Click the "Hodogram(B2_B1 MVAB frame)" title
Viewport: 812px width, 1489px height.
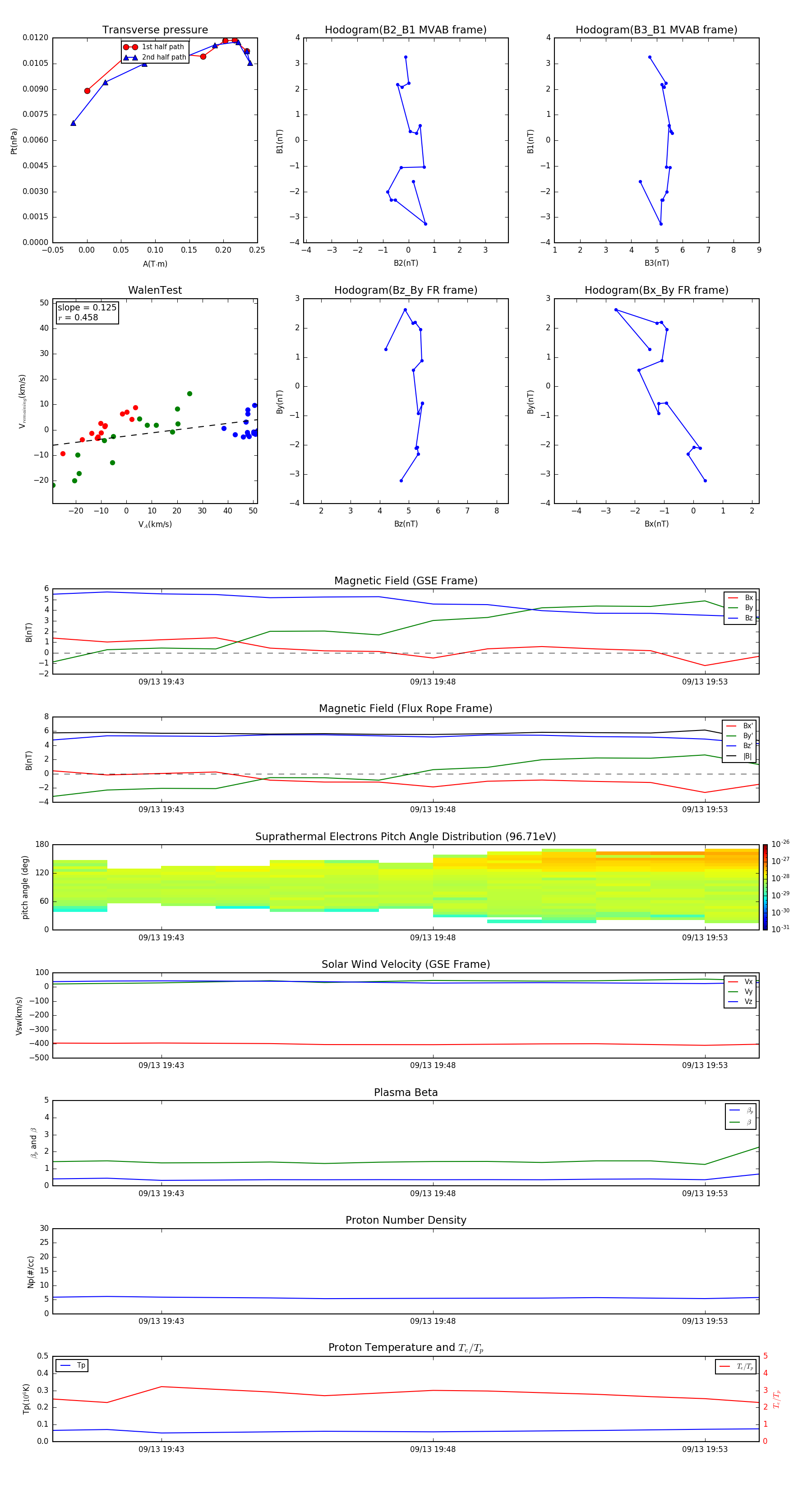pyautogui.click(x=406, y=30)
